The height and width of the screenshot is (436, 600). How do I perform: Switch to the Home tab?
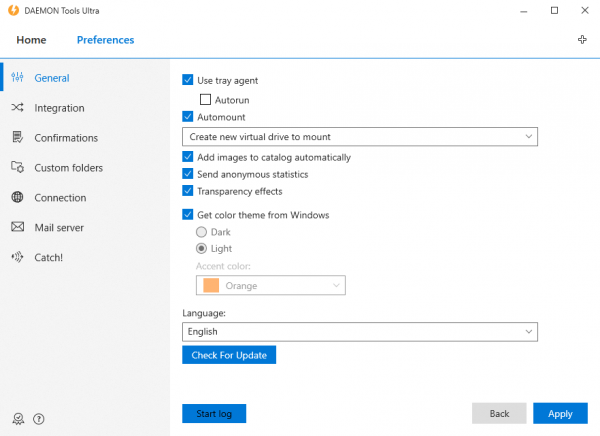click(x=31, y=40)
